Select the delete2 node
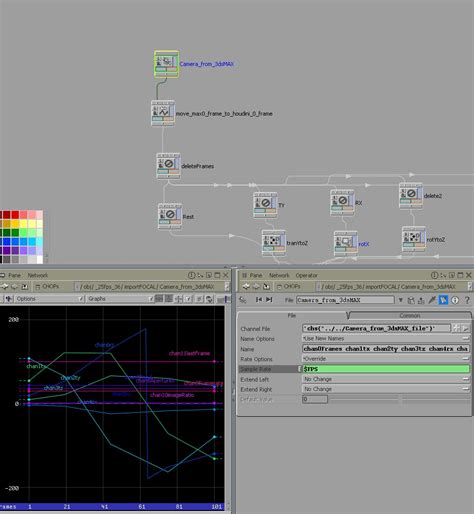This screenshot has height=514, width=474. tap(411, 196)
